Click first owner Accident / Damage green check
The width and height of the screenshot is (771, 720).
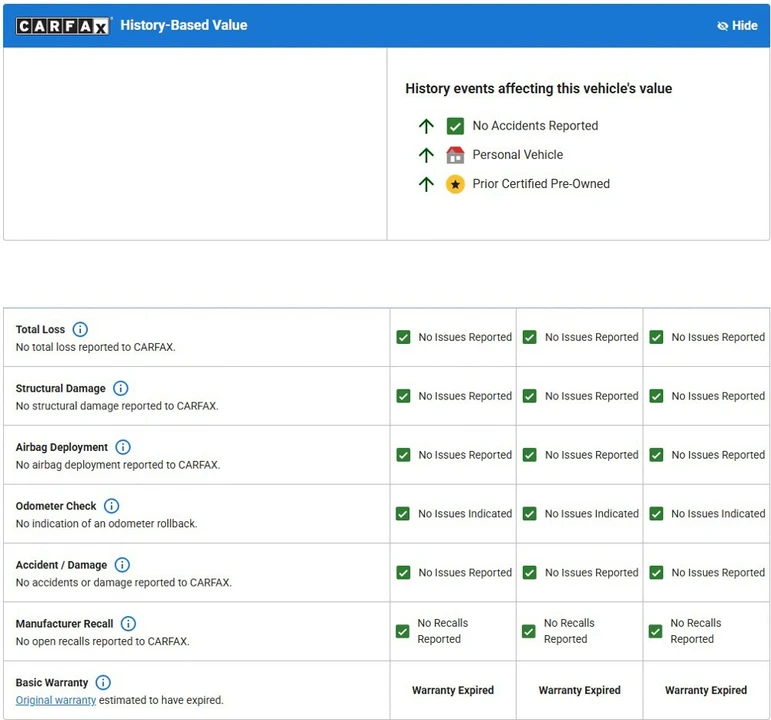(x=403, y=572)
